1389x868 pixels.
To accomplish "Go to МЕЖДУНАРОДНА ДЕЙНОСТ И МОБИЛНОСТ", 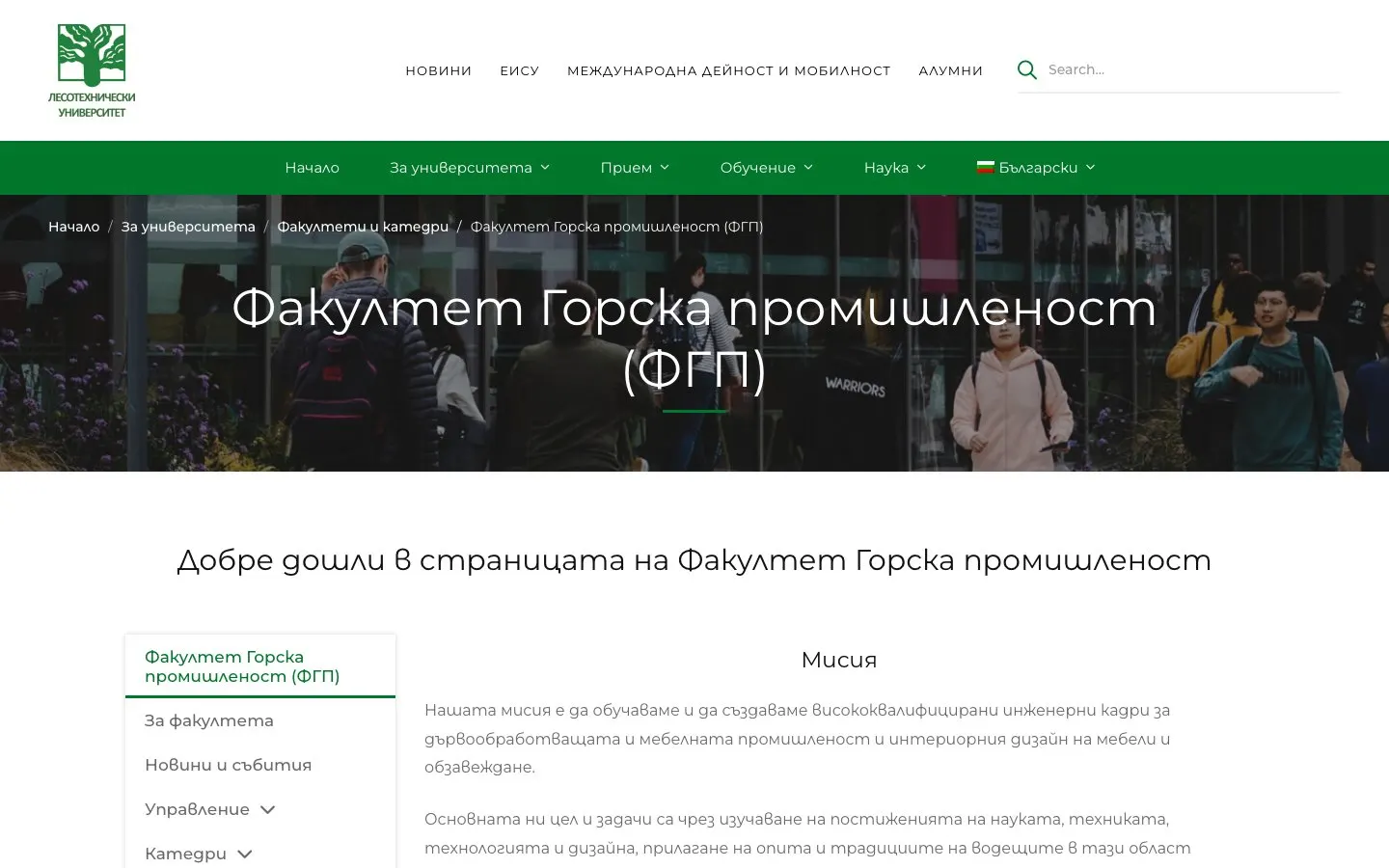I will (728, 70).
